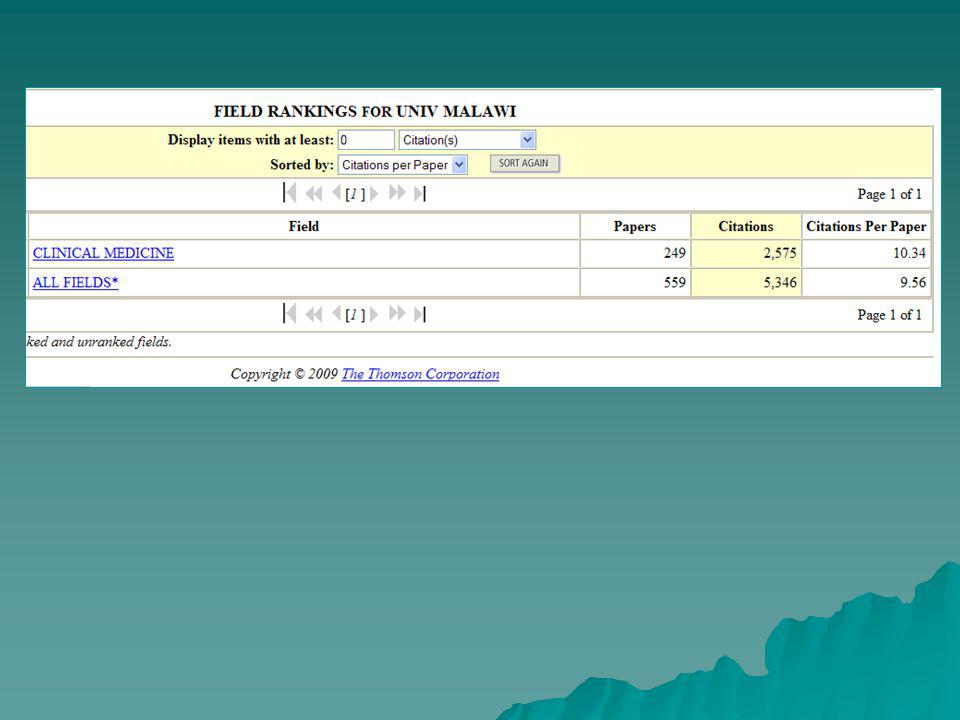The width and height of the screenshot is (960, 720).
Task: Open the Citations per Paper sort dropdown
Action: [x=402, y=165]
